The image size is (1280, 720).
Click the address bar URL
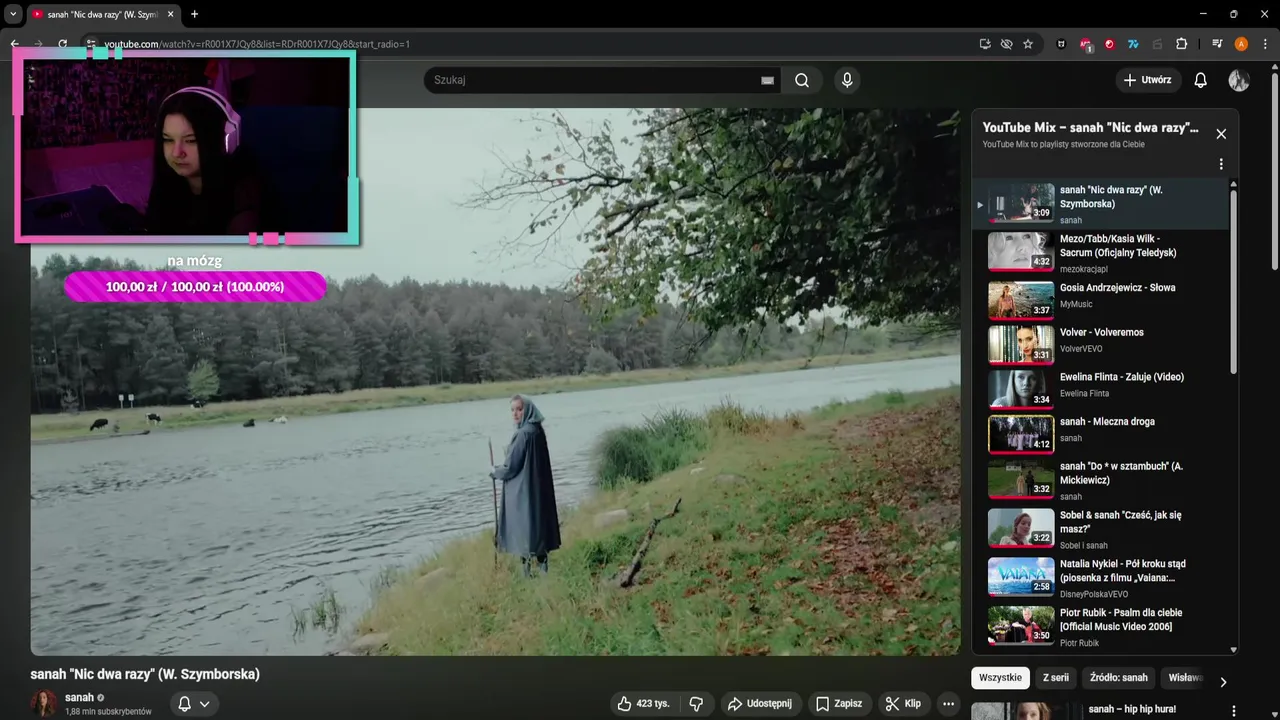click(257, 44)
